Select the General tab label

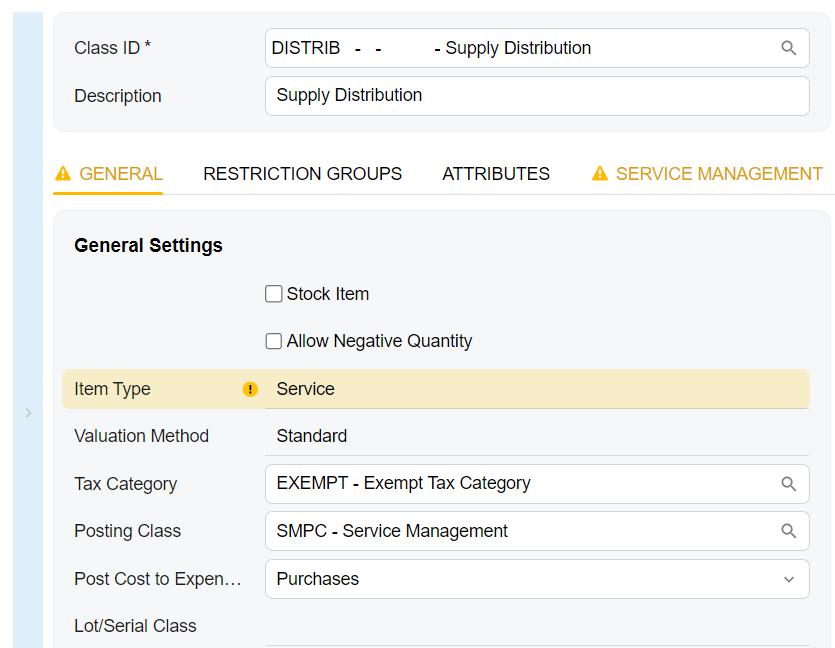[120, 174]
